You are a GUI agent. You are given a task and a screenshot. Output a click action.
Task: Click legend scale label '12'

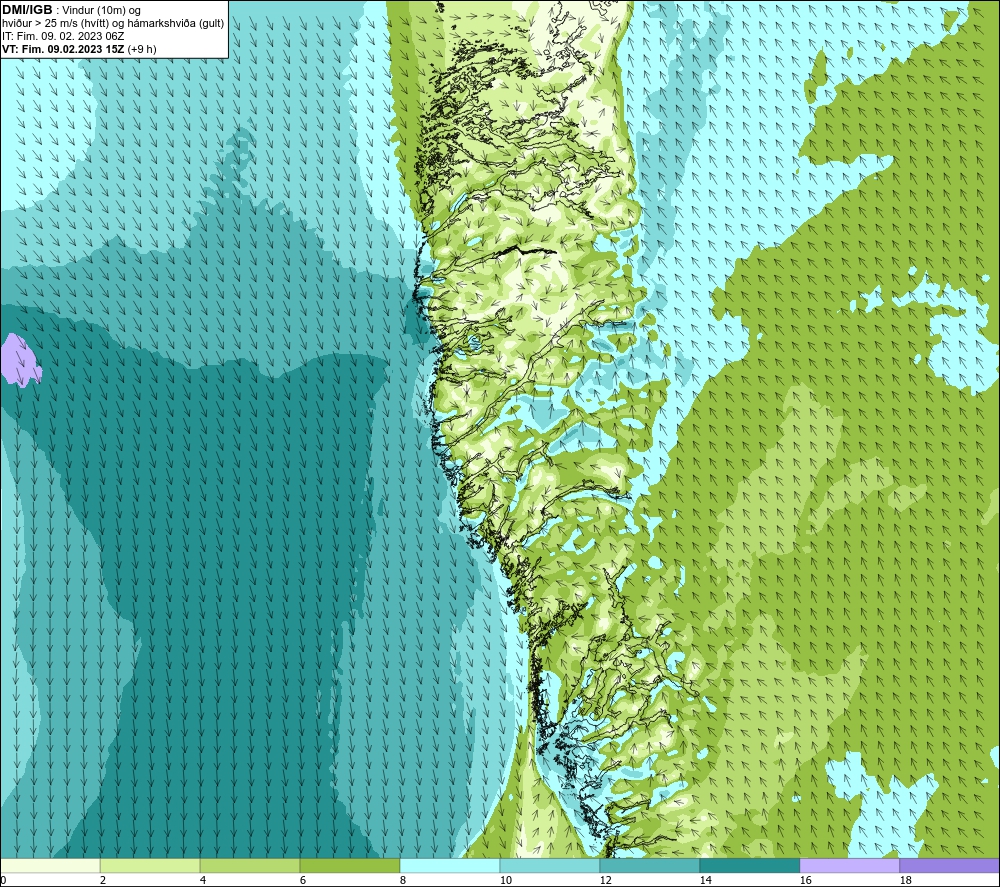click(x=605, y=880)
